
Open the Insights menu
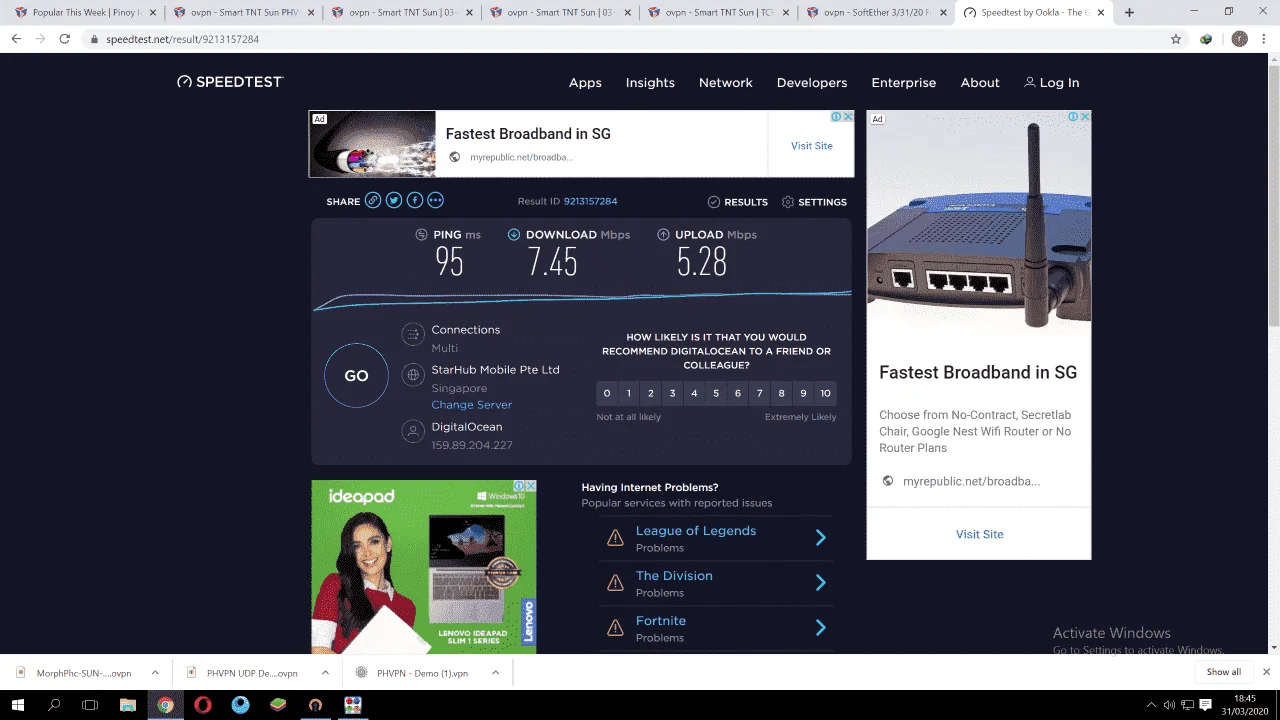click(x=650, y=83)
